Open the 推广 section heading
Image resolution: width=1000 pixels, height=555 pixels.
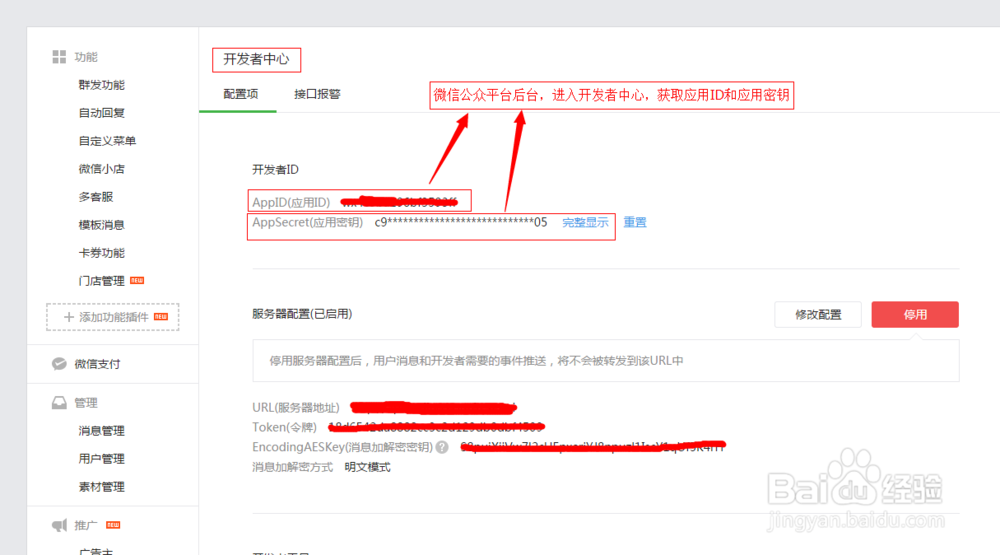coord(85,525)
